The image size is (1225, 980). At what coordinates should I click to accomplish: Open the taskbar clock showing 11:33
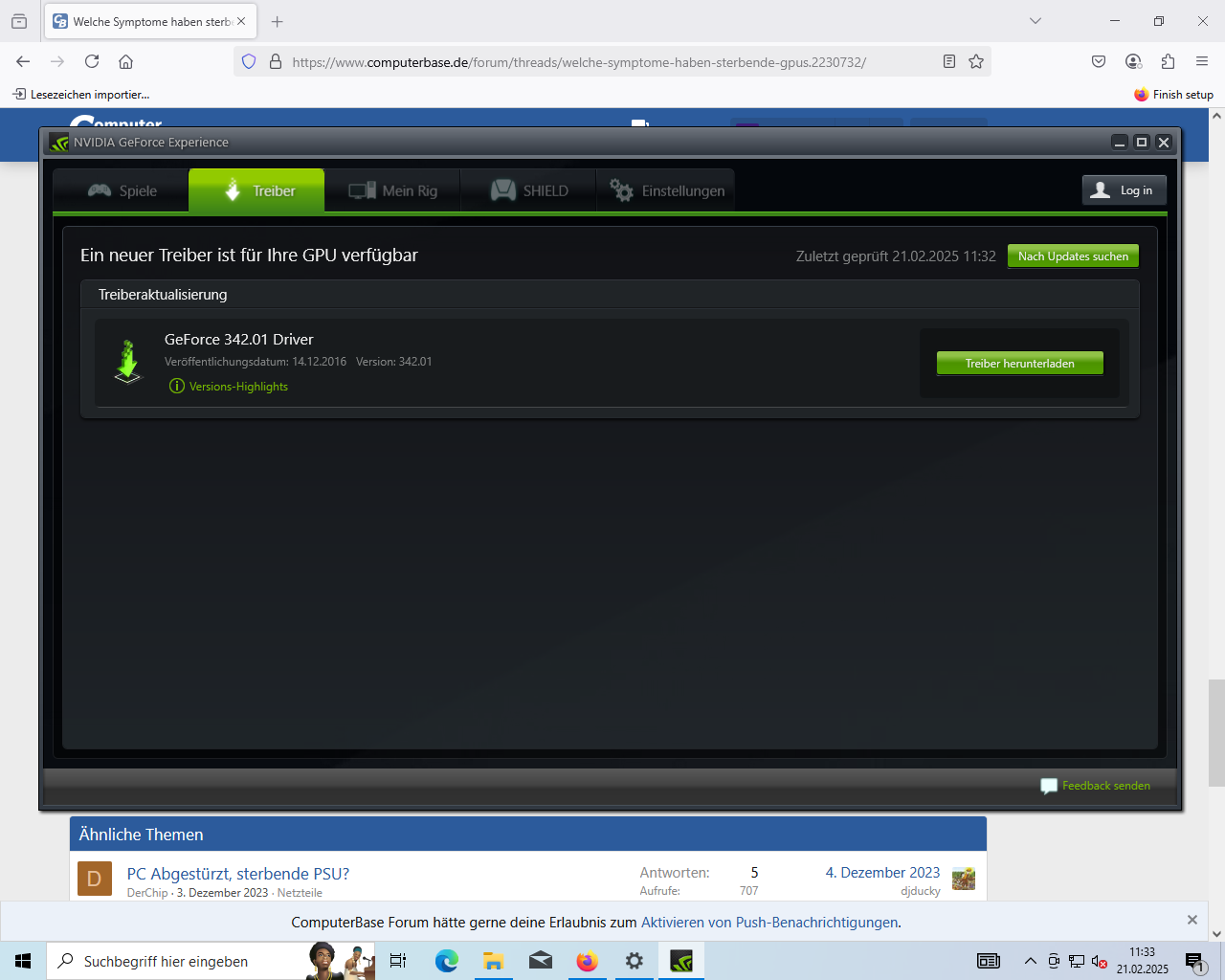pos(1143,961)
